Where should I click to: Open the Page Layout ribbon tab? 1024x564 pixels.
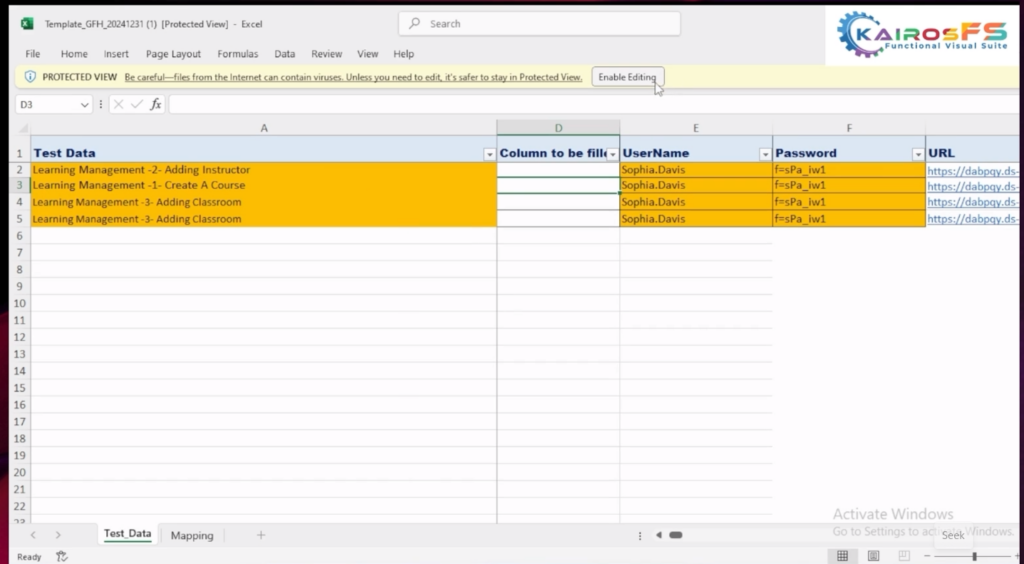coord(173,54)
